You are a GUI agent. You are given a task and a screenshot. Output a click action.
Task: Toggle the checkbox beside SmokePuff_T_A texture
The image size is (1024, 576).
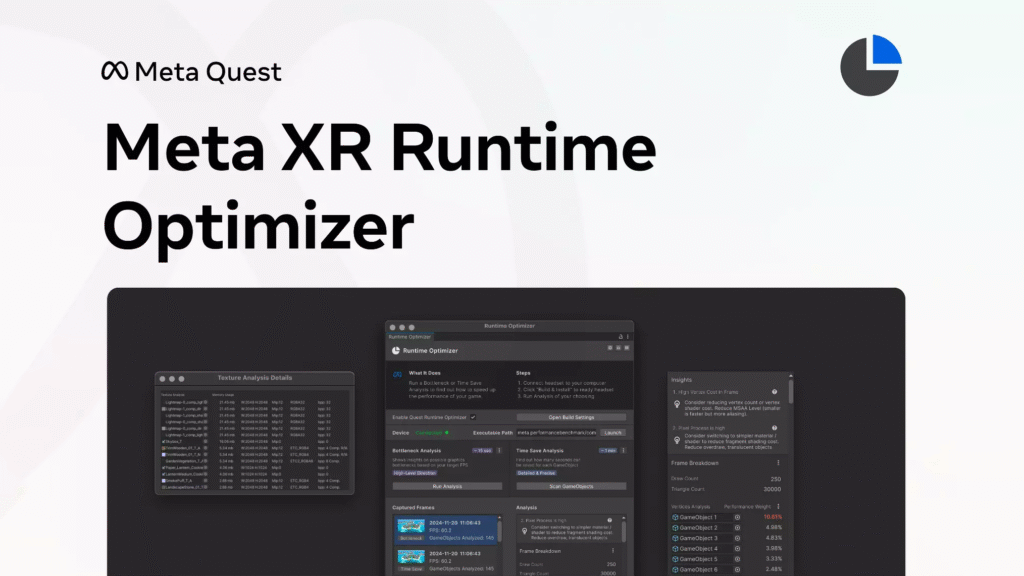click(163, 481)
